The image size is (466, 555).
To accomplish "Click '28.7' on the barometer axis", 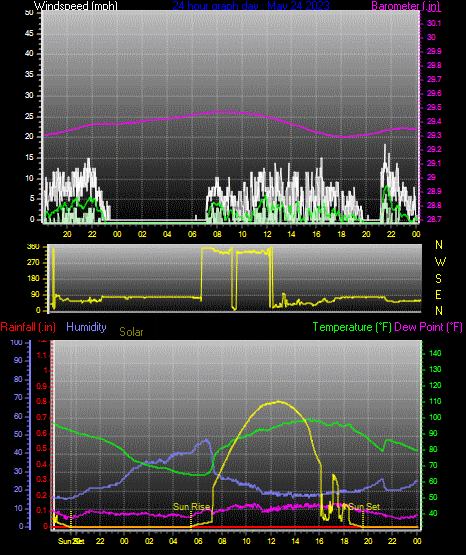I will click(x=434, y=219).
